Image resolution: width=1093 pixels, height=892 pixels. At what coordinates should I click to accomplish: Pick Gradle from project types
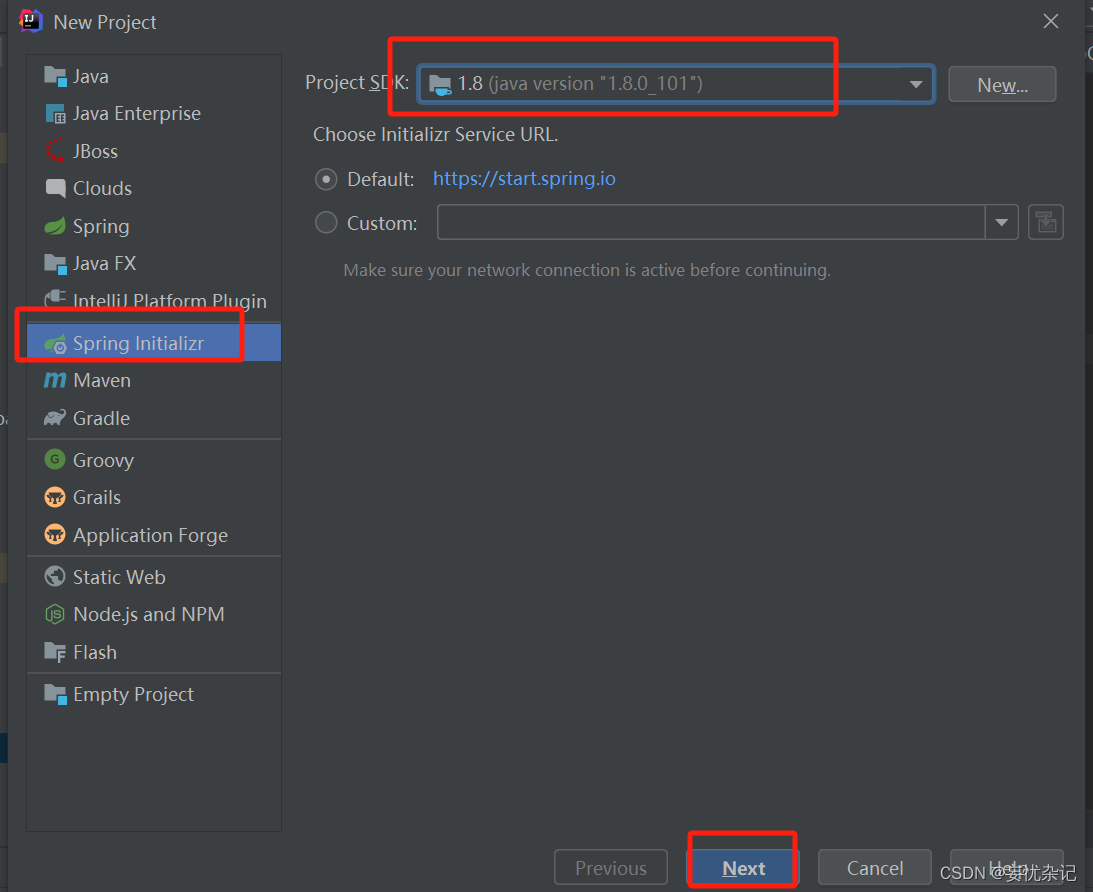[153, 418]
